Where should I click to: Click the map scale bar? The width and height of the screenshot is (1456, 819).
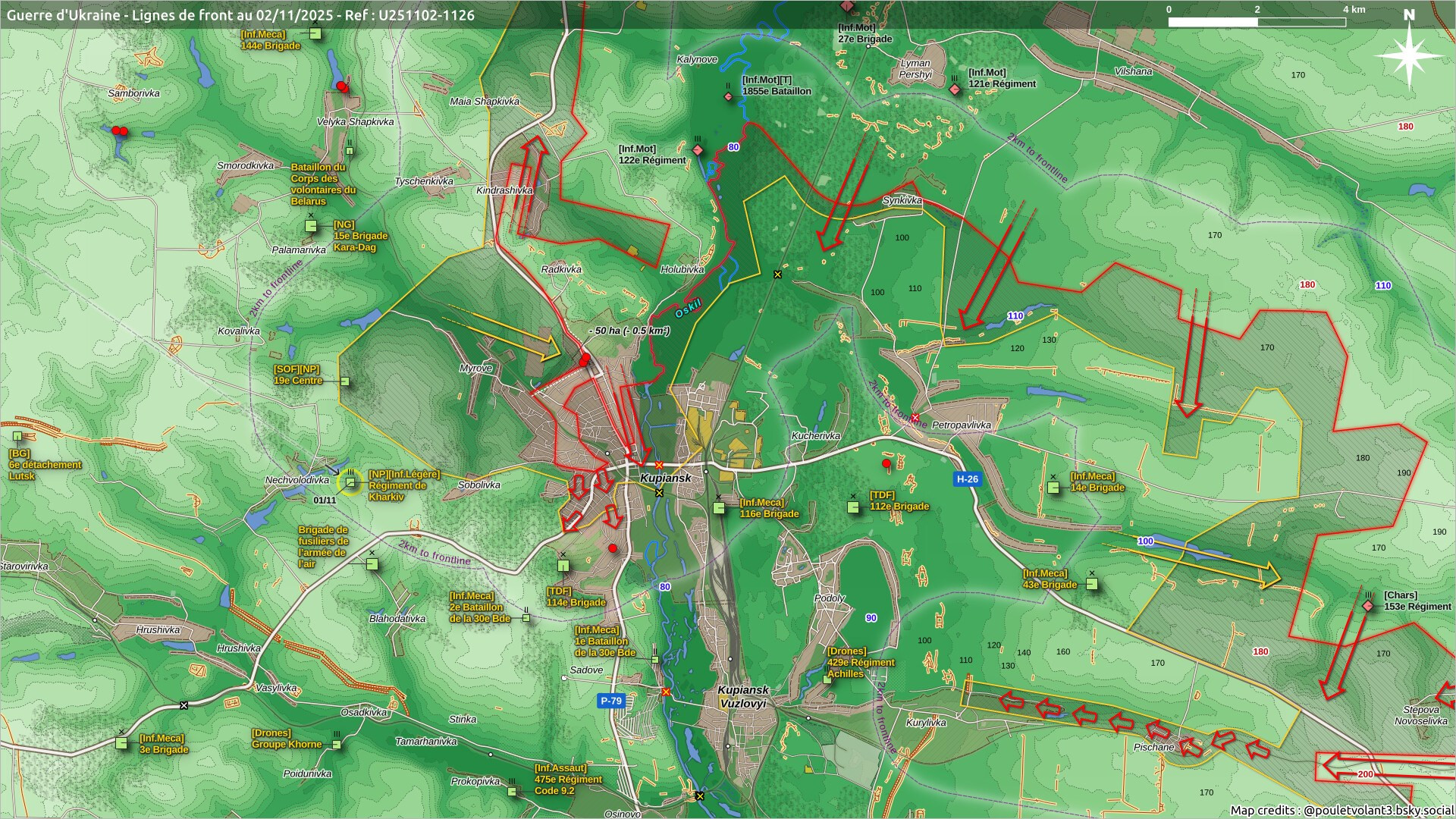point(1257,22)
